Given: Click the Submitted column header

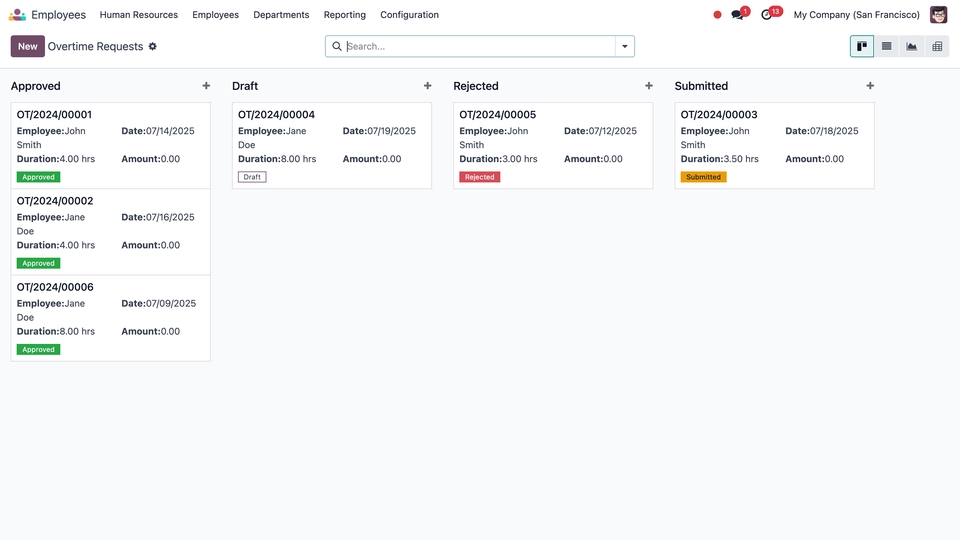Looking at the screenshot, I should [x=701, y=86].
